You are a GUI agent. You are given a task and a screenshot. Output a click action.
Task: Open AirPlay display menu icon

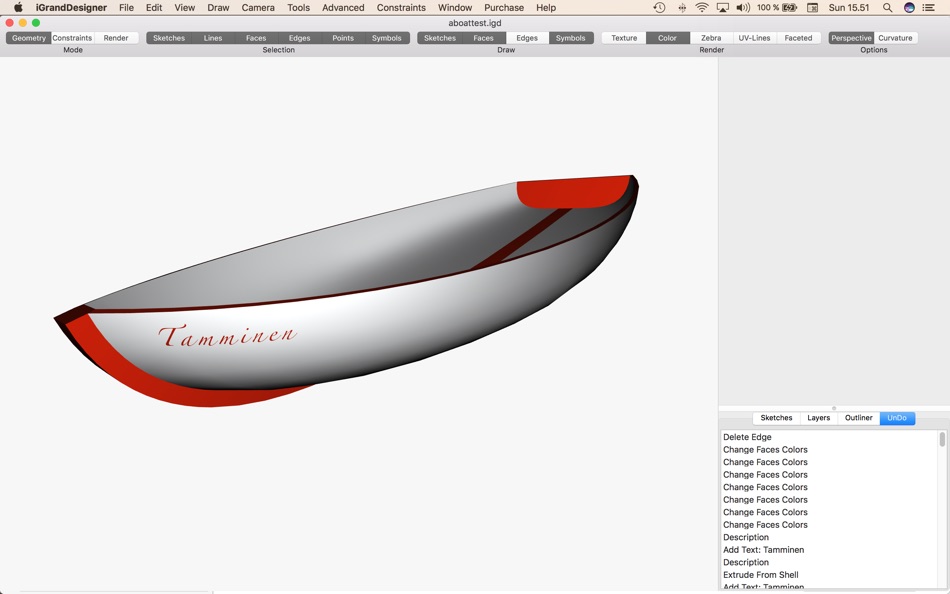click(x=722, y=7)
